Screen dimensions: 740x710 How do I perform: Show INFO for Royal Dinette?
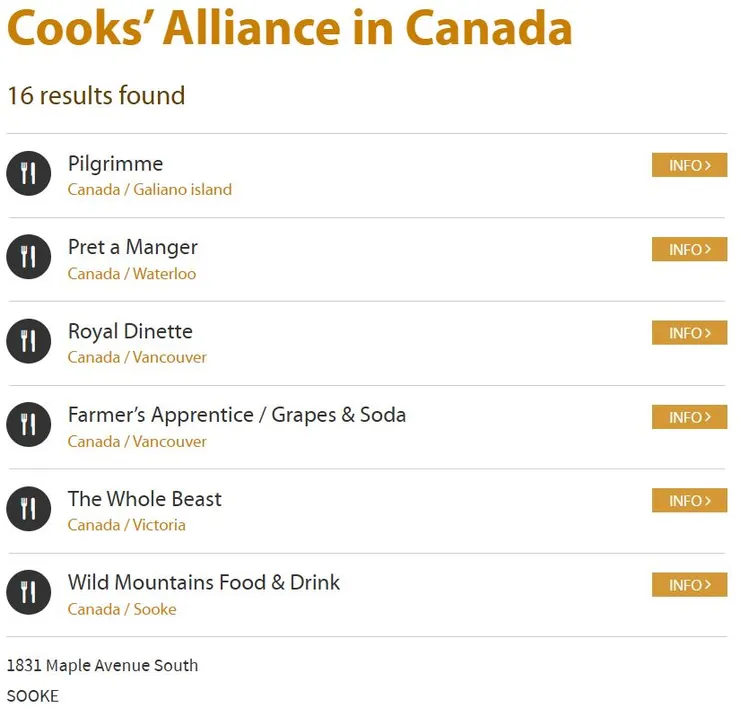click(x=689, y=333)
